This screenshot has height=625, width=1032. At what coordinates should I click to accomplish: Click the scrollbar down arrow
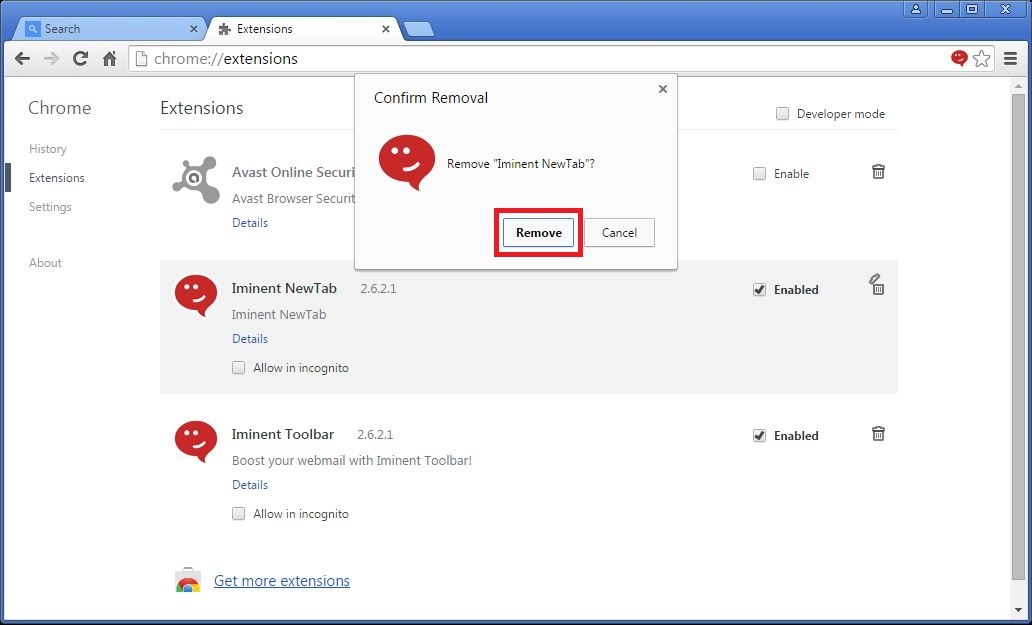tap(1019, 609)
